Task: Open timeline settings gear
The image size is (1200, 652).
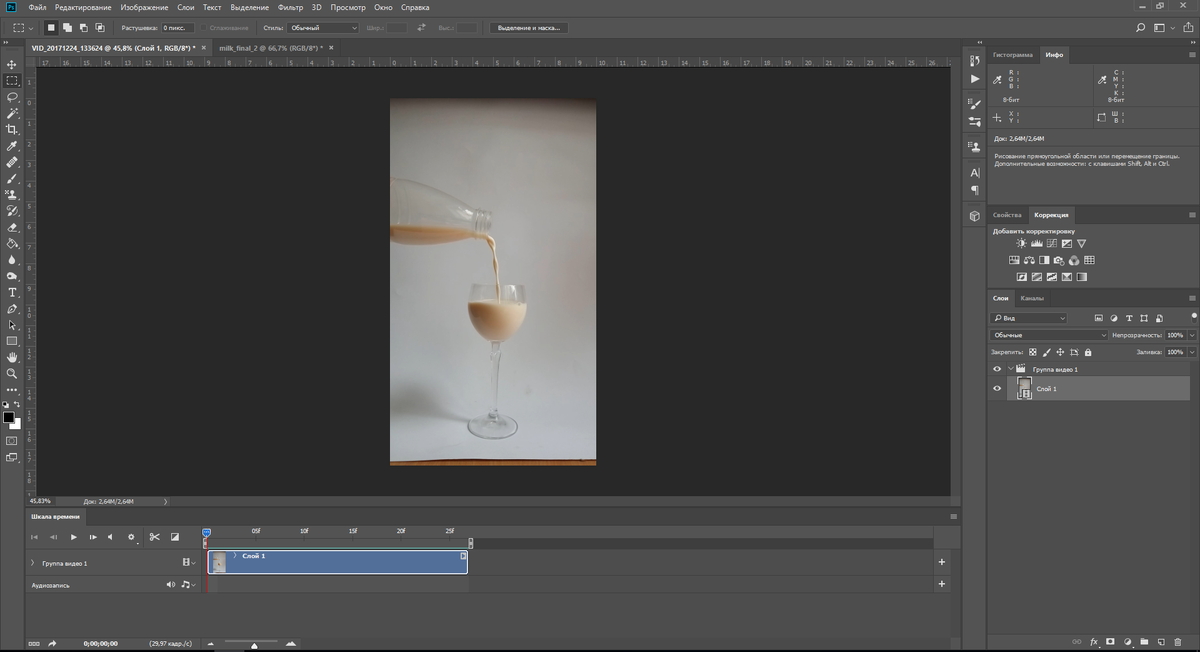Action: click(131, 537)
